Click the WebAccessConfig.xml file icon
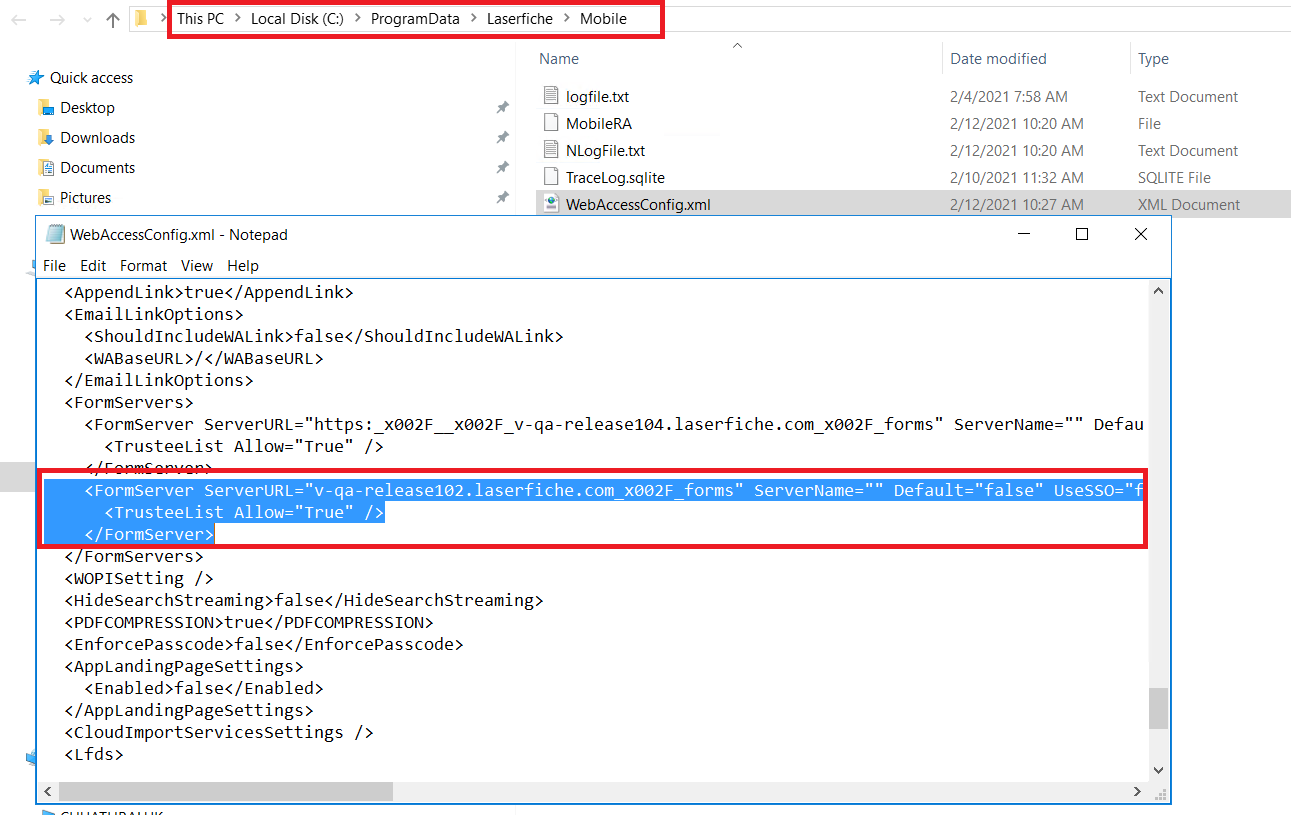Viewport: 1291px width, 815px height. click(550, 204)
